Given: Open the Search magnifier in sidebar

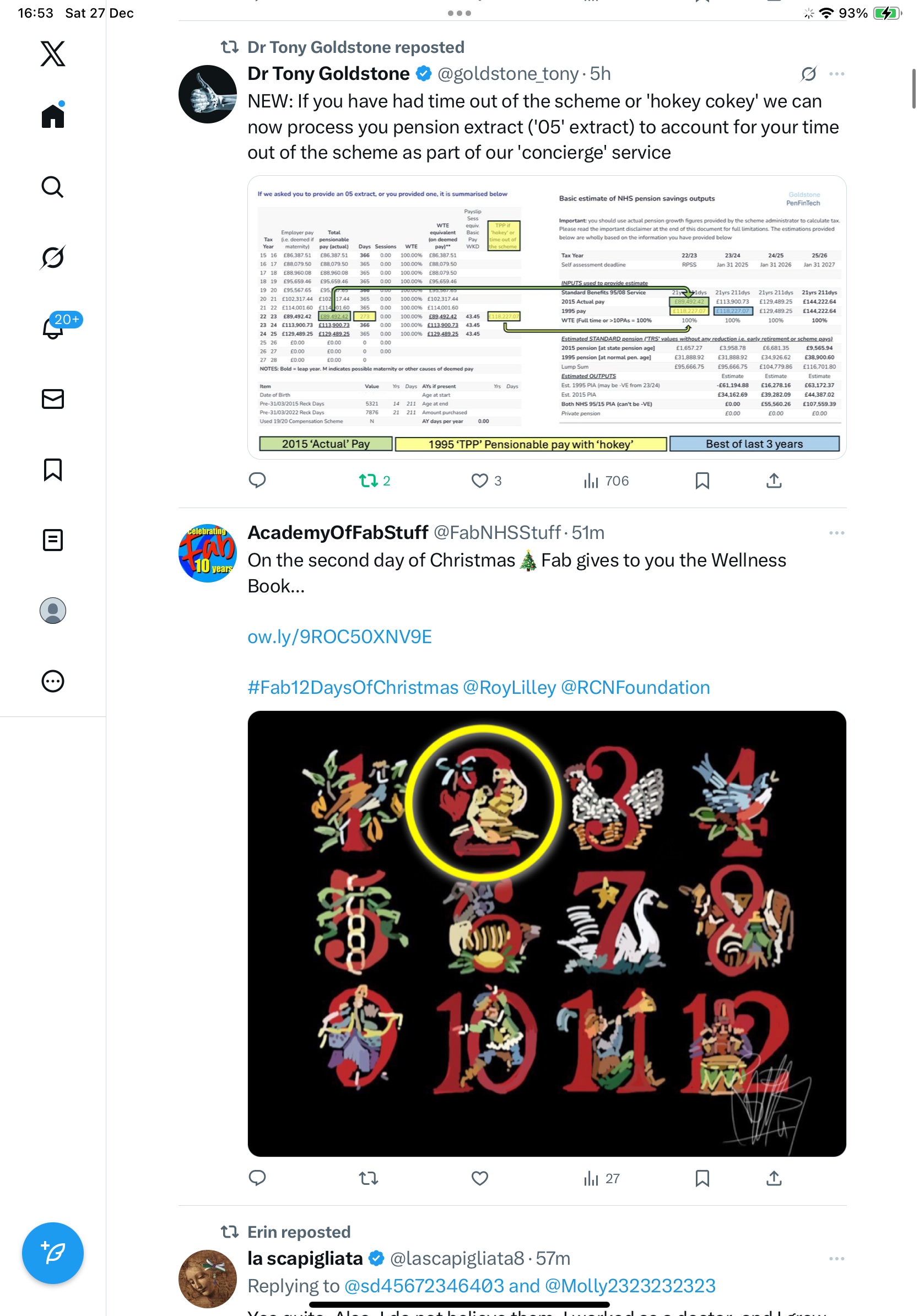Looking at the screenshot, I should pos(53,187).
